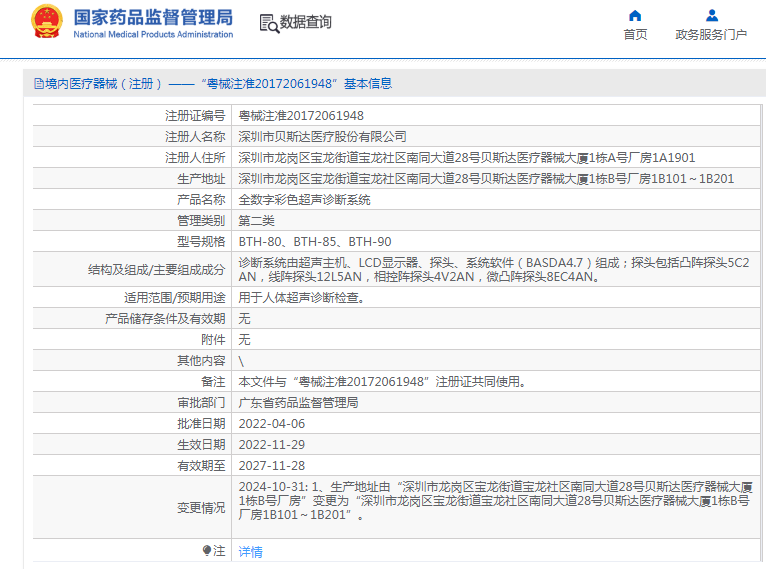Click the 备注 remark text

click(382, 381)
